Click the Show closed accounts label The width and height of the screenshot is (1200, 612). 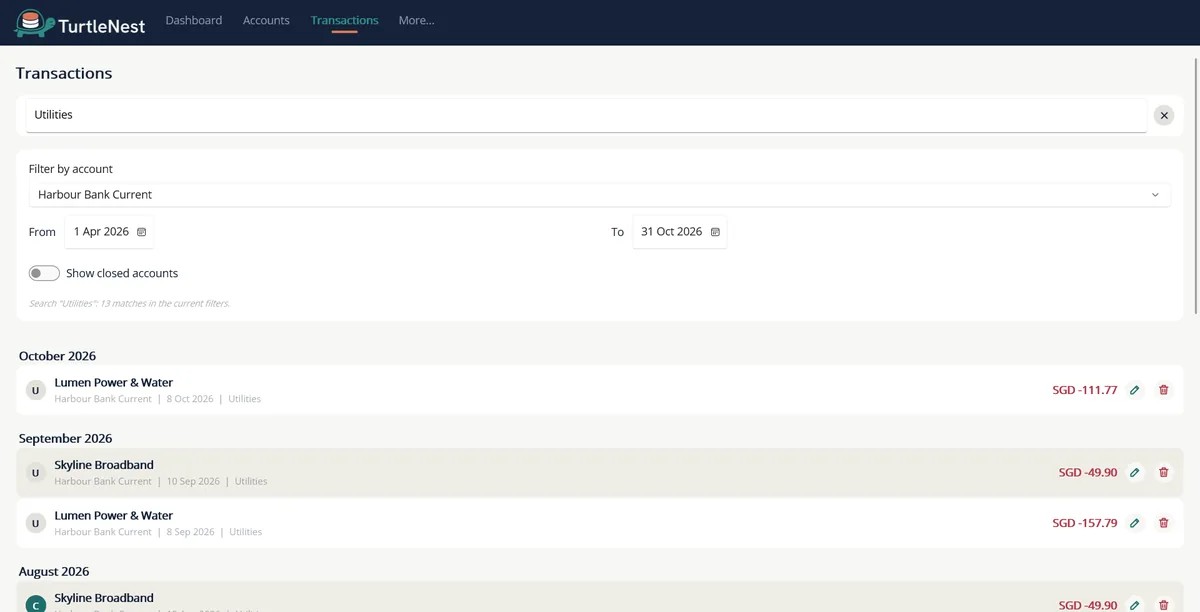122,273
